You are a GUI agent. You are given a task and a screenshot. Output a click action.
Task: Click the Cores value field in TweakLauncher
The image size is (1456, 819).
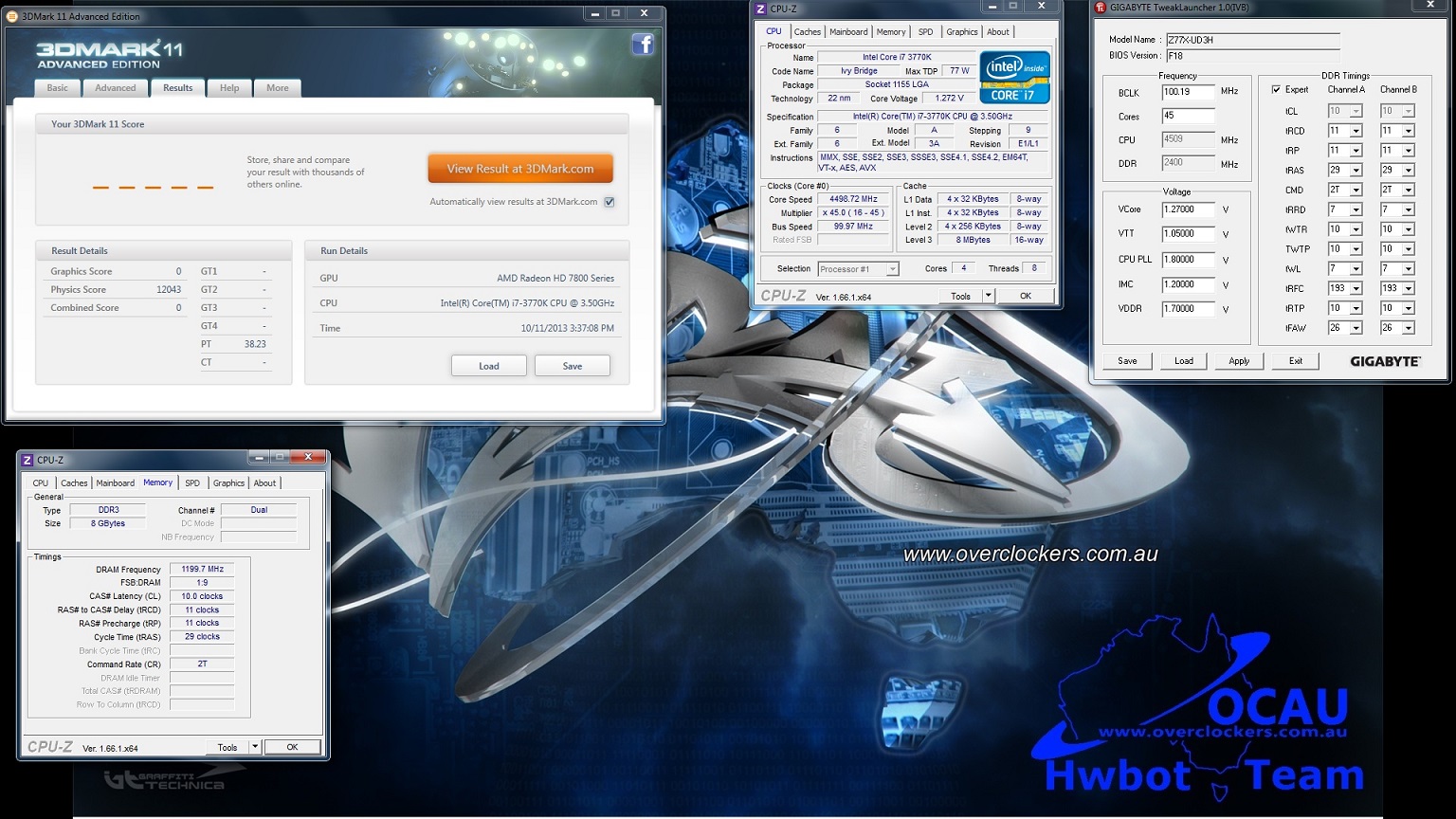point(1188,116)
